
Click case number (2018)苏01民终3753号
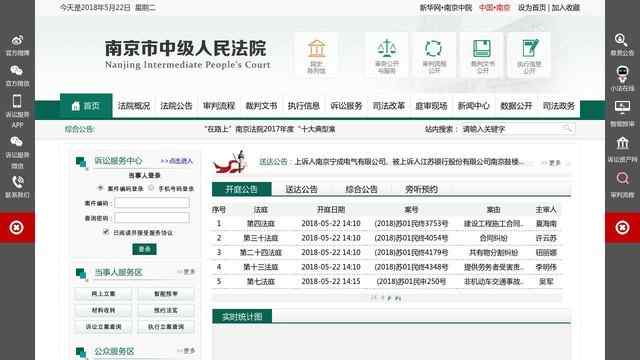(411, 224)
